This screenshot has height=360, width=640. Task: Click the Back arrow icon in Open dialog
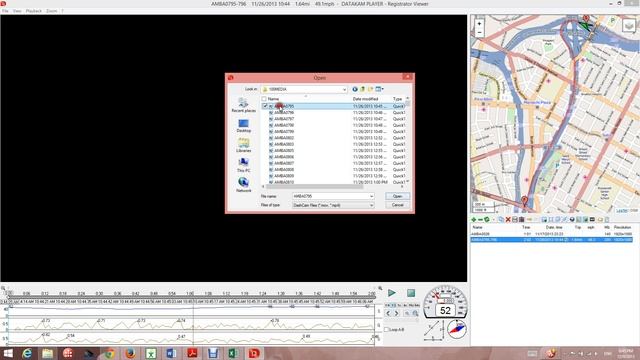[355, 89]
